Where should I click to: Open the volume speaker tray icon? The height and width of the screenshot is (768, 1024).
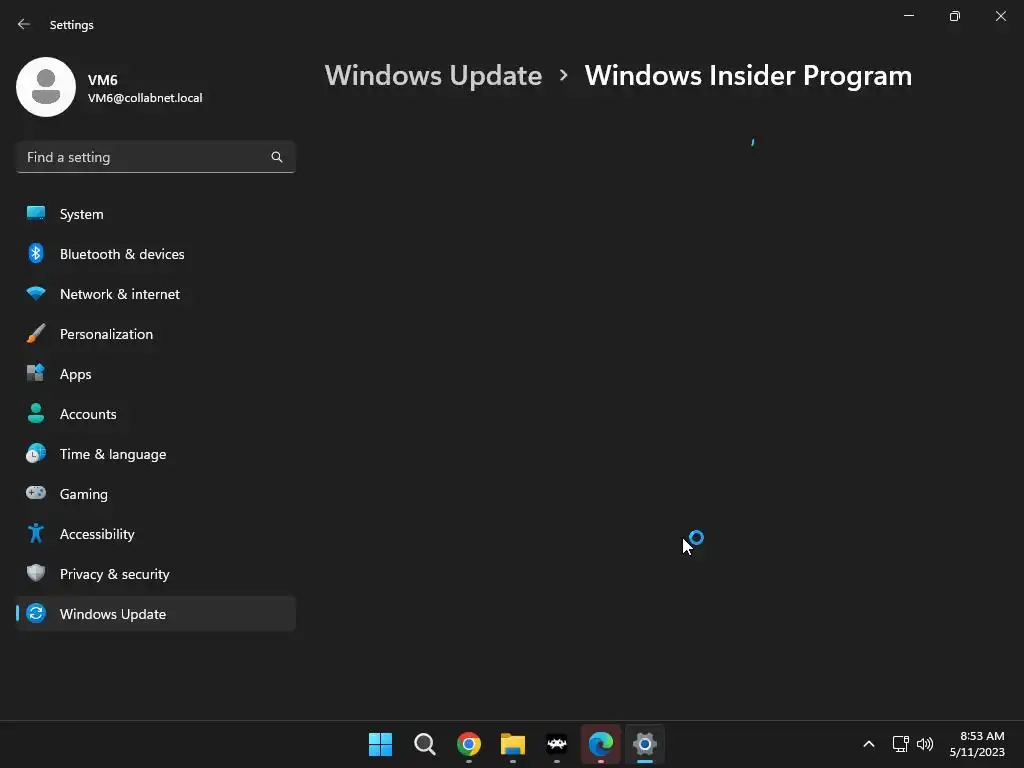coord(925,744)
